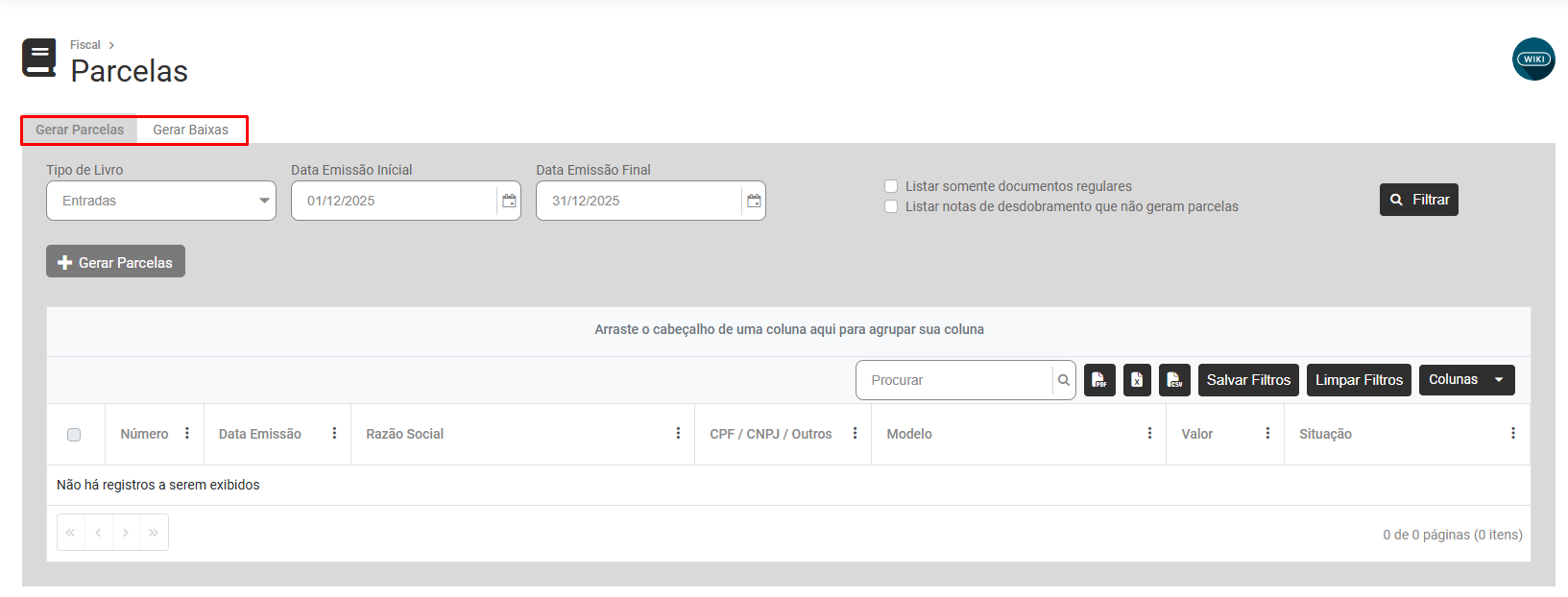Focus the Procurar search field
This screenshot has width=1568, height=597.
click(955, 380)
